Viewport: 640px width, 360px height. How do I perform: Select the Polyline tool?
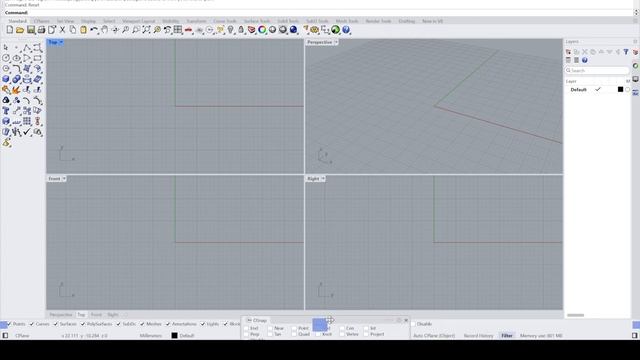coord(27,48)
